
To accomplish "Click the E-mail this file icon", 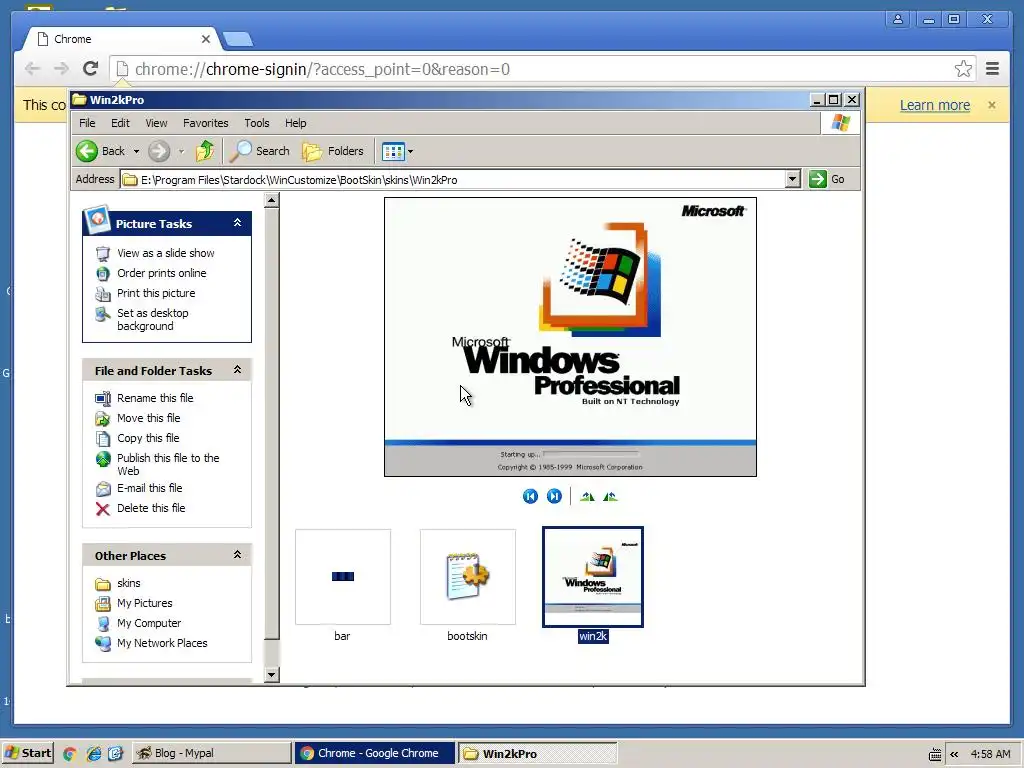I will click(103, 488).
